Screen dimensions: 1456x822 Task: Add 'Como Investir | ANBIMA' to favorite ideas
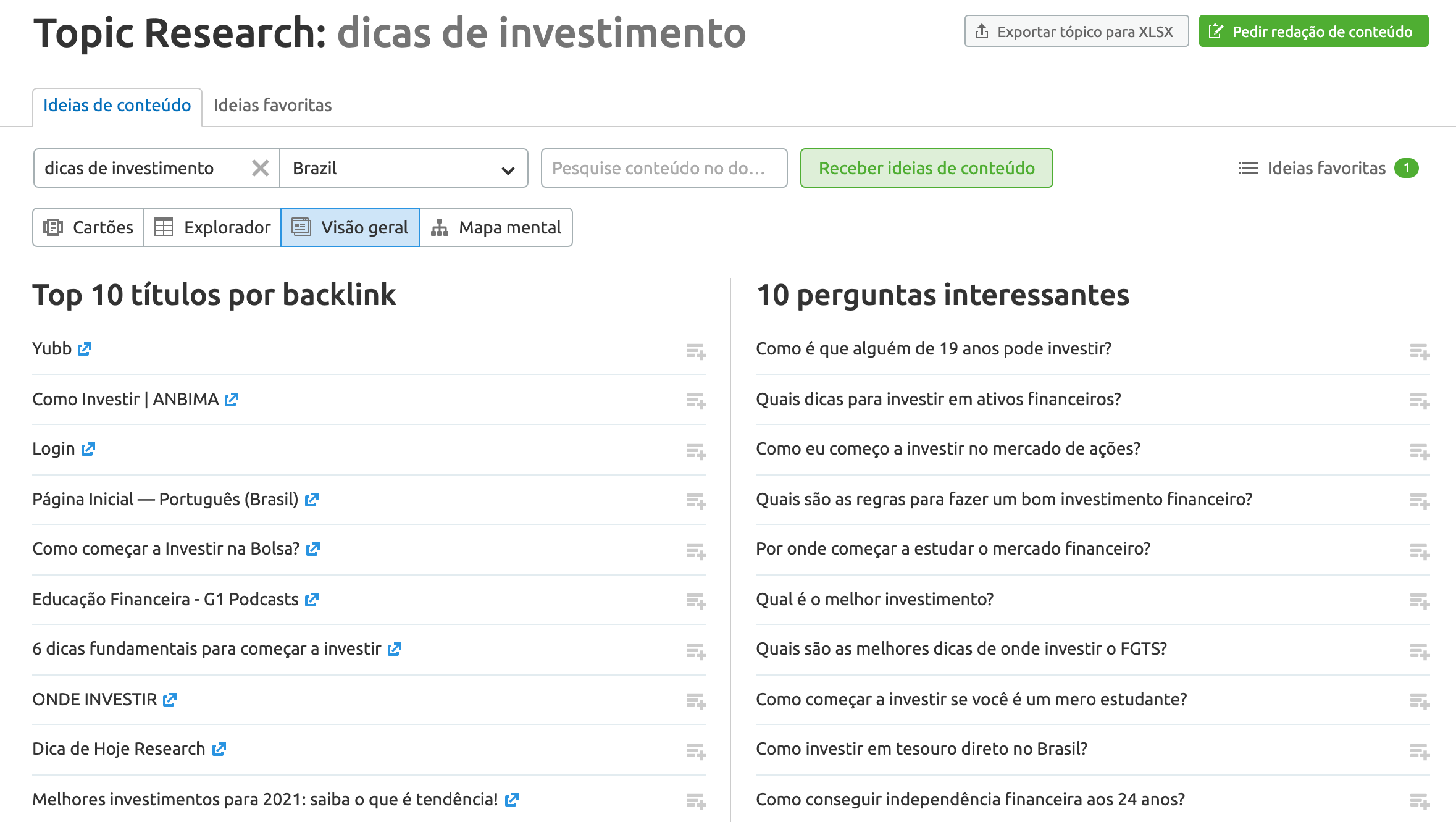point(696,401)
